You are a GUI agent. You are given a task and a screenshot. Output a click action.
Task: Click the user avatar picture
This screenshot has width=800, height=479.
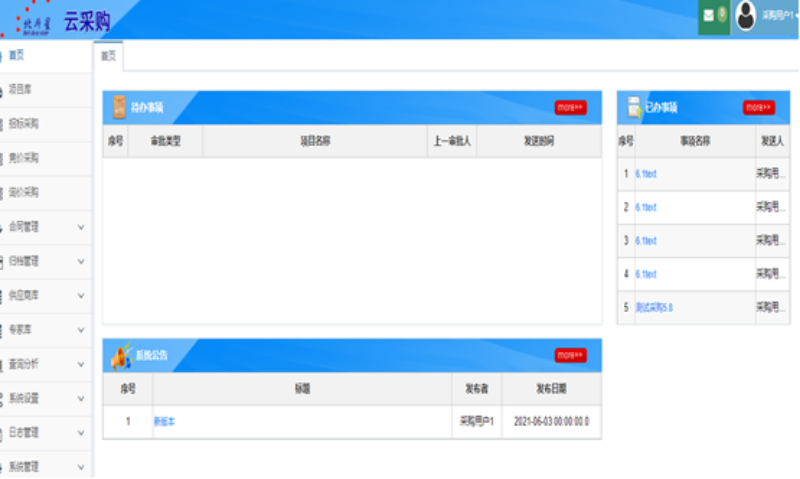click(x=745, y=16)
